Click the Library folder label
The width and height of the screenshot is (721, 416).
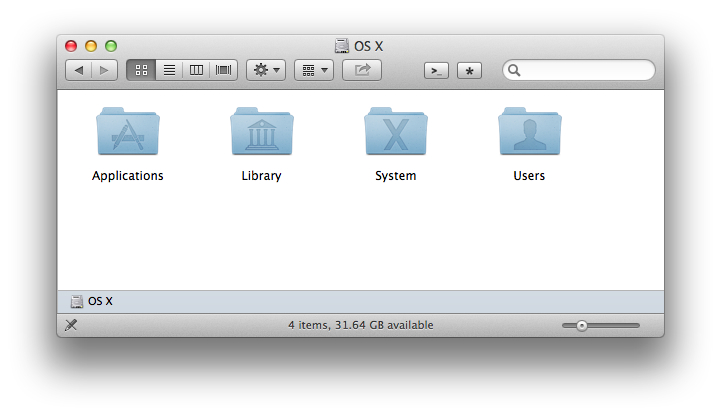(x=261, y=176)
